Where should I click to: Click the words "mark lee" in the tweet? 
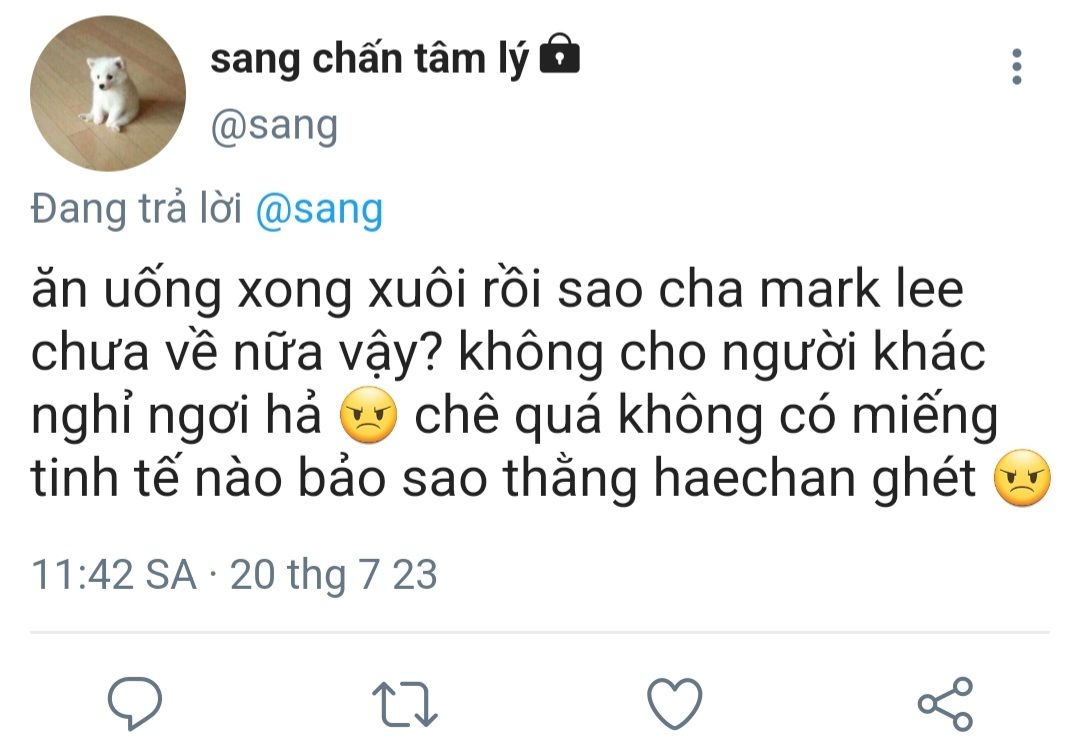click(860, 290)
